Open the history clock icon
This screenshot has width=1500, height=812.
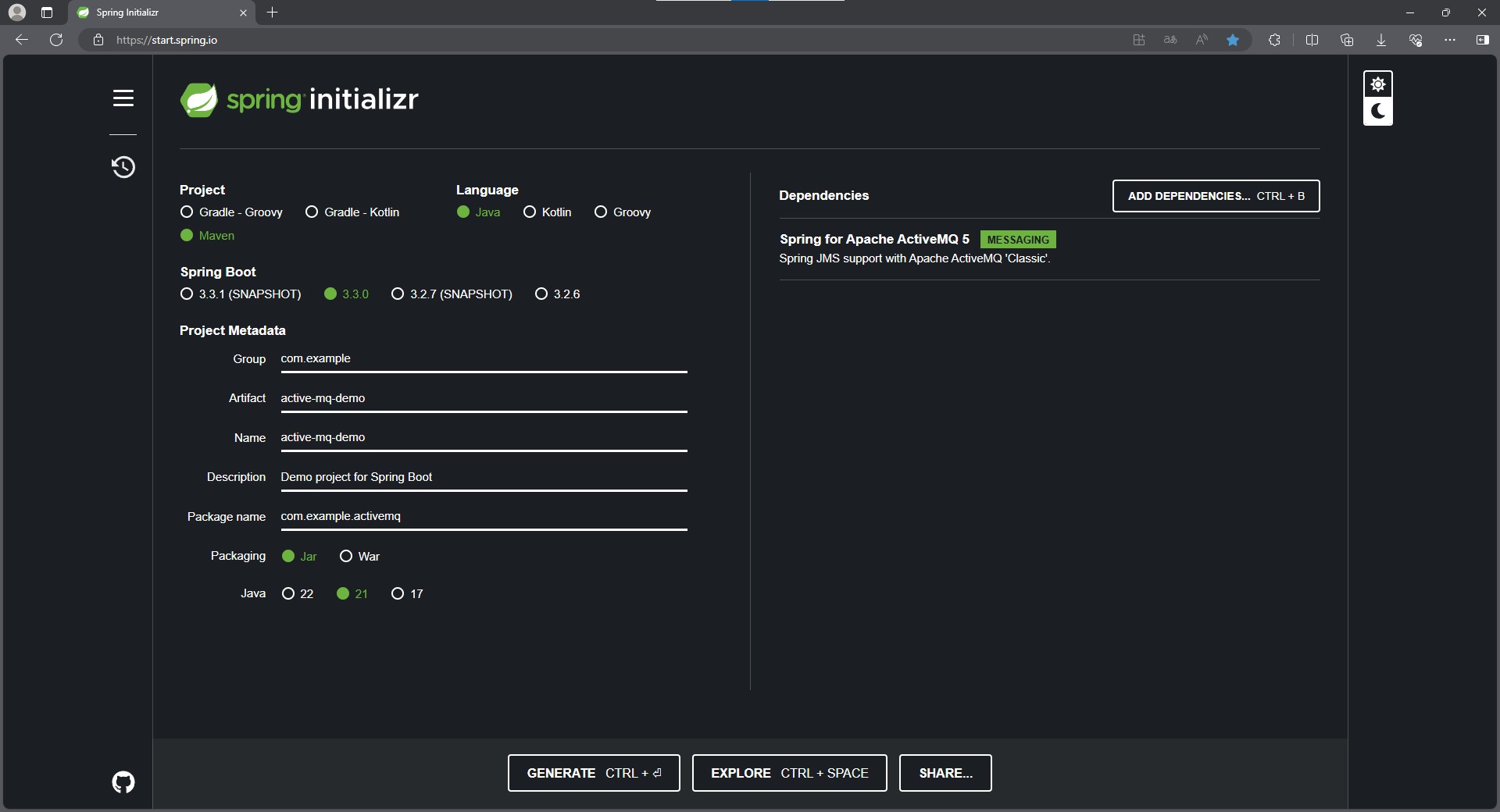tap(123, 167)
